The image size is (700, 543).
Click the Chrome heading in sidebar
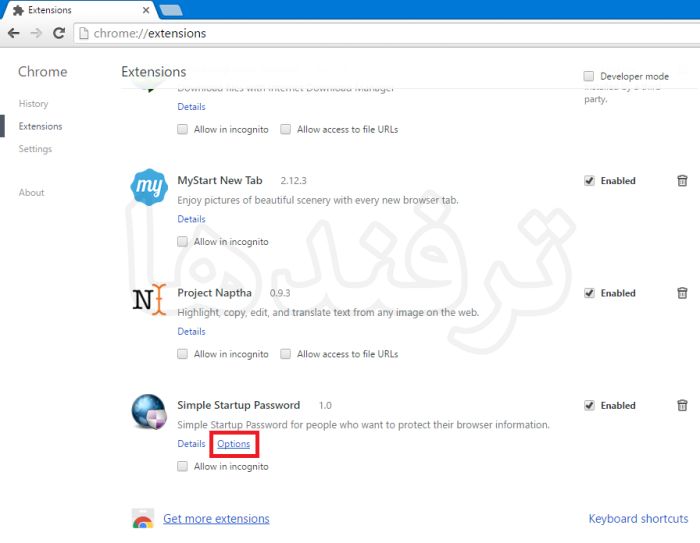tap(42, 72)
